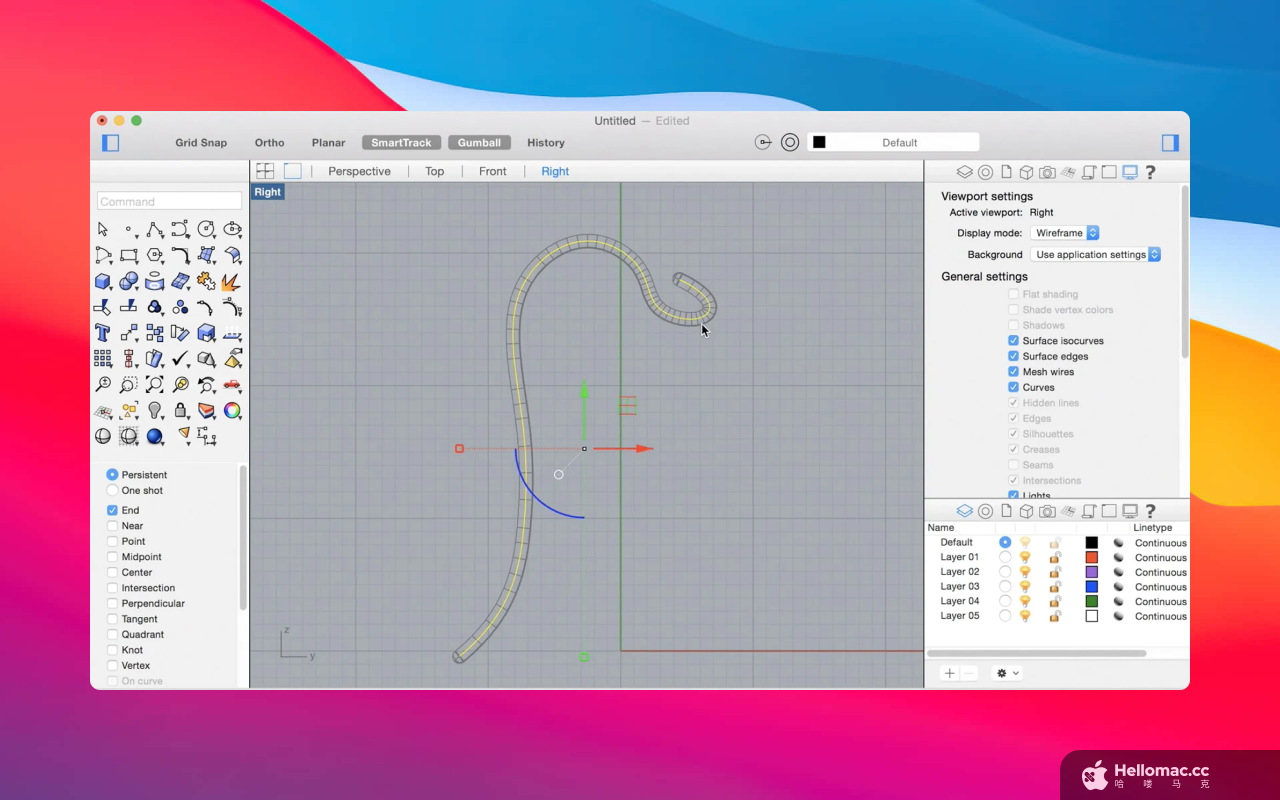Toggle right sidebar visibility button
The height and width of the screenshot is (800, 1280).
coord(1170,143)
